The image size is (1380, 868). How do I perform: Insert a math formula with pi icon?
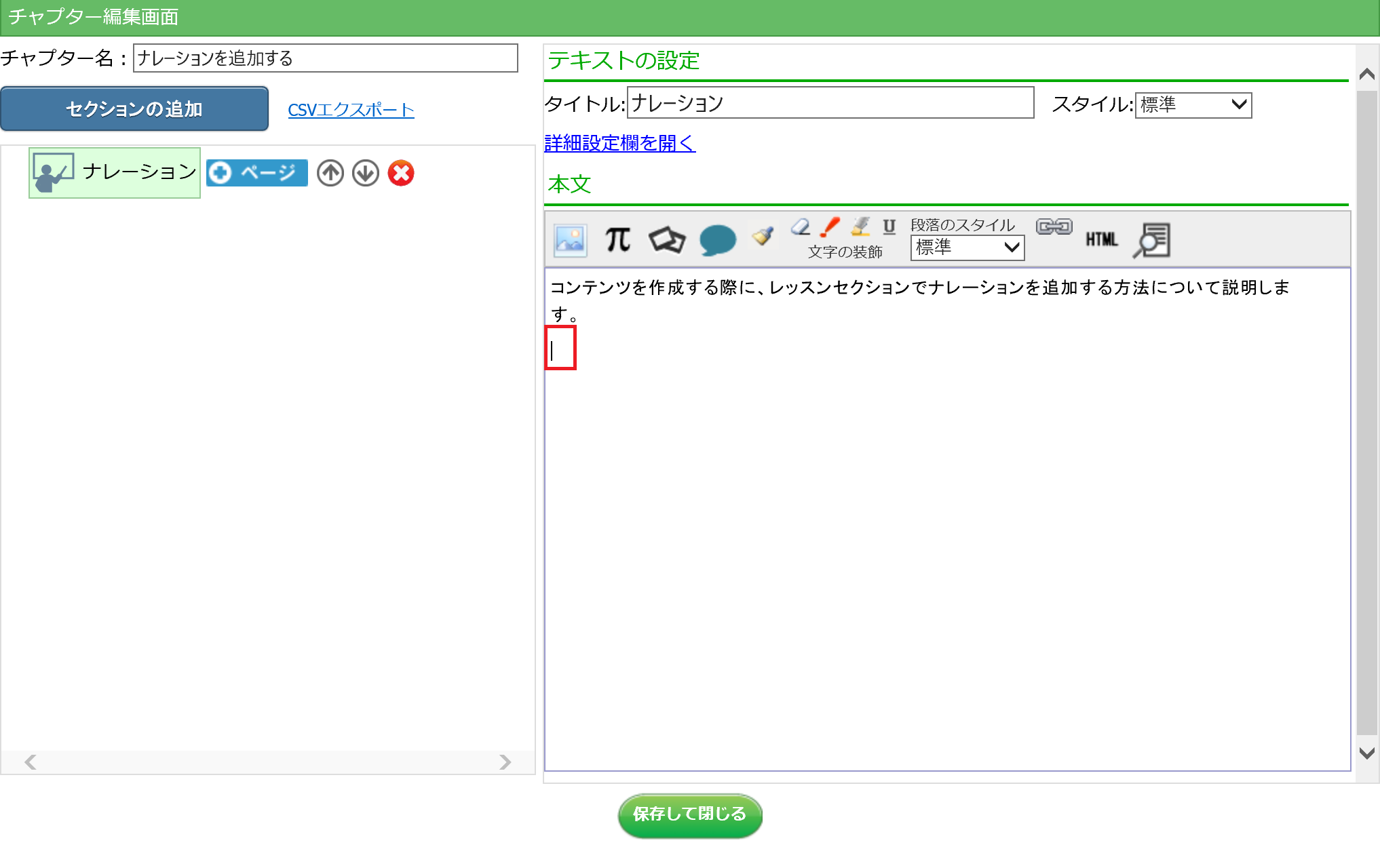point(617,239)
